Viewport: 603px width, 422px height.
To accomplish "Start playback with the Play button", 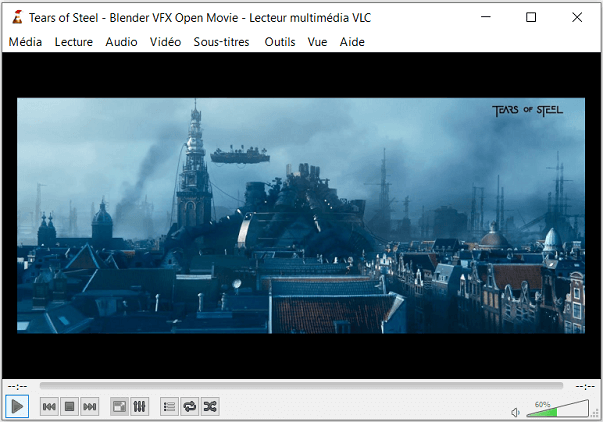I will [x=17, y=406].
